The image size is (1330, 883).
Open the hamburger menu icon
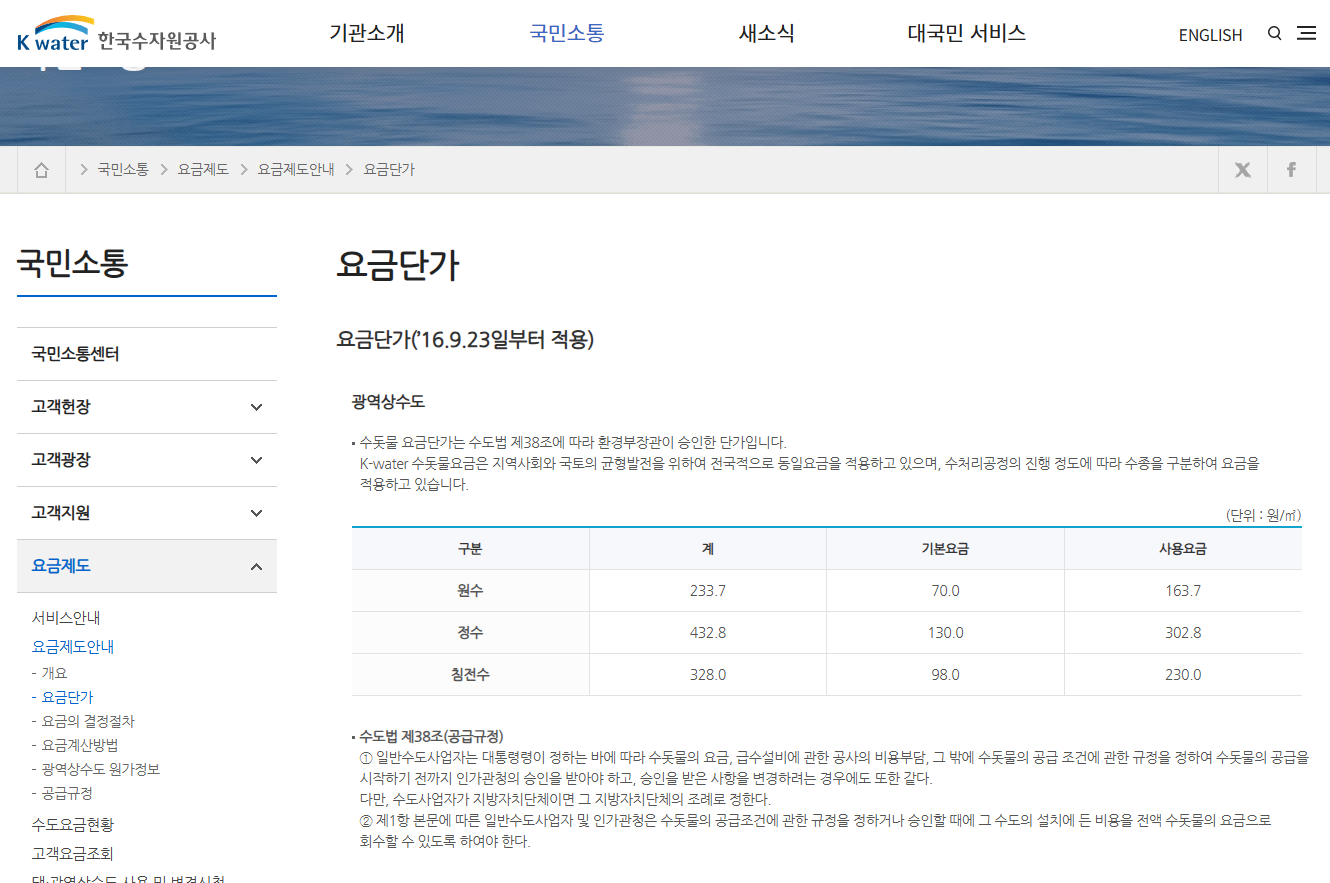pos(1306,33)
